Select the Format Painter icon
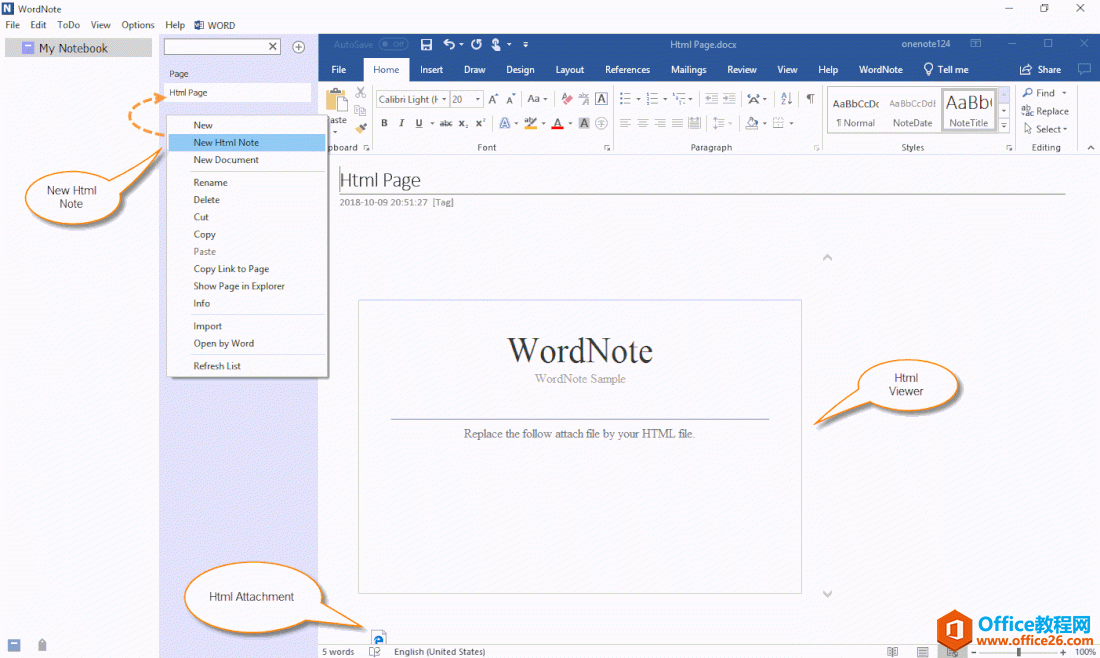The width and height of the screenshot is (1100, 658). [x=362, y=126]
